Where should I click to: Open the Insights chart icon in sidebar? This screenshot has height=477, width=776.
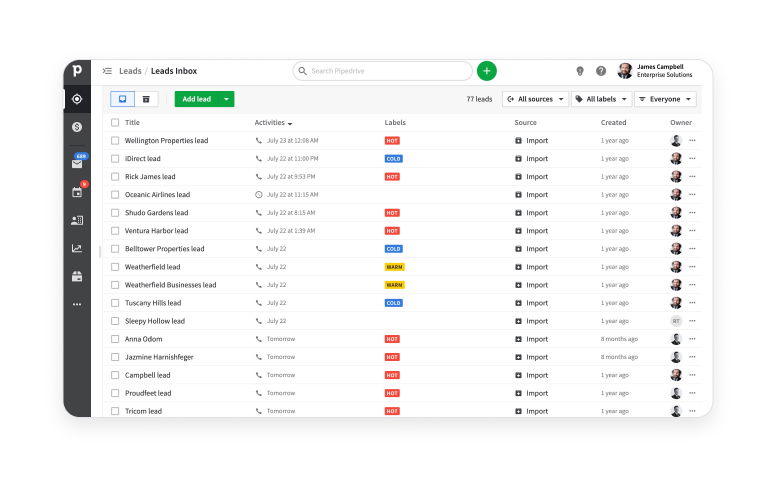click(x=77, y=248)
